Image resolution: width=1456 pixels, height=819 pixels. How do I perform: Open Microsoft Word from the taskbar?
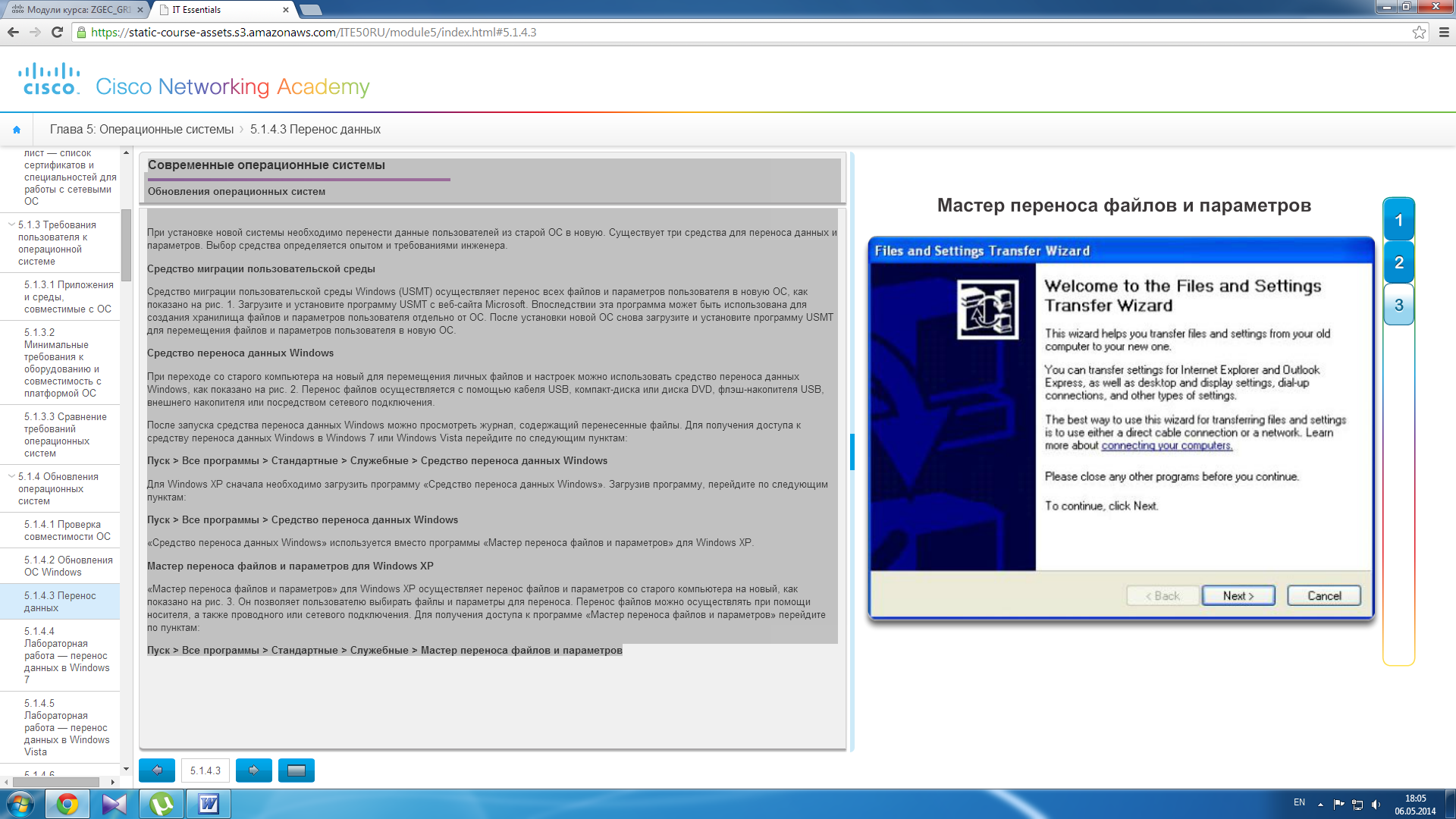pyautogui.click(x=209, y=804)
